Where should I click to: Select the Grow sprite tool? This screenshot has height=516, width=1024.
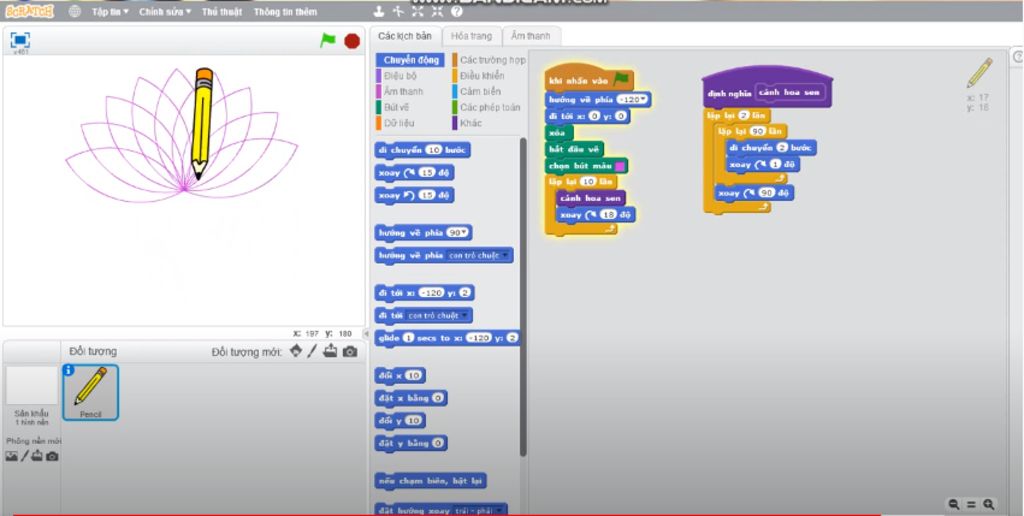[418, 11]
